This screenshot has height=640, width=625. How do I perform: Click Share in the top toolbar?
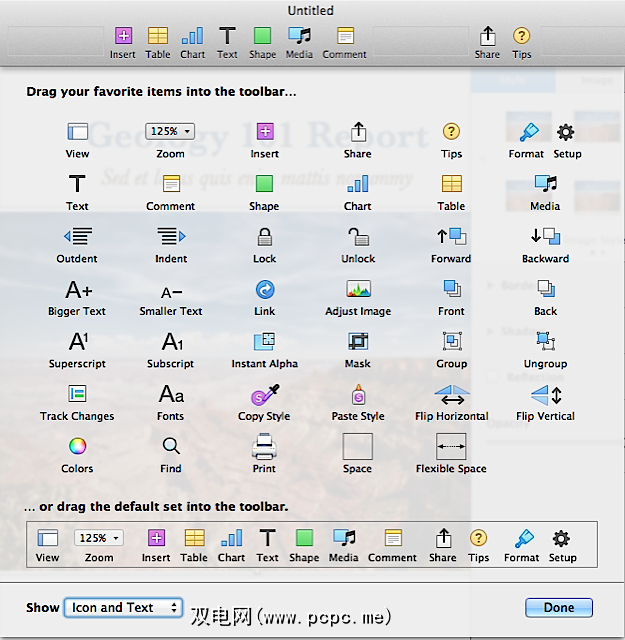[487, 37]
